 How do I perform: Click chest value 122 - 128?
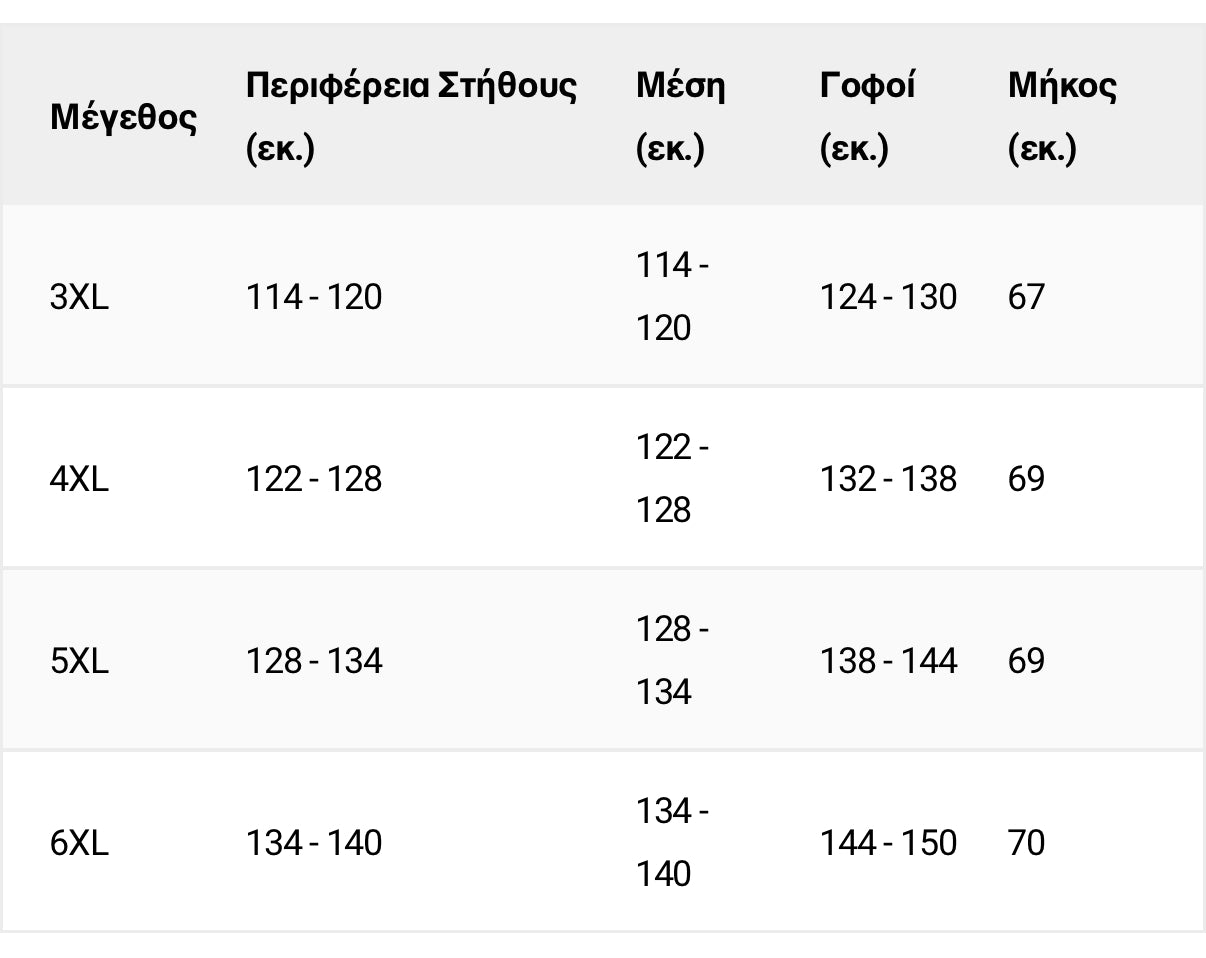pyautogui.click(x=314, y=479)
